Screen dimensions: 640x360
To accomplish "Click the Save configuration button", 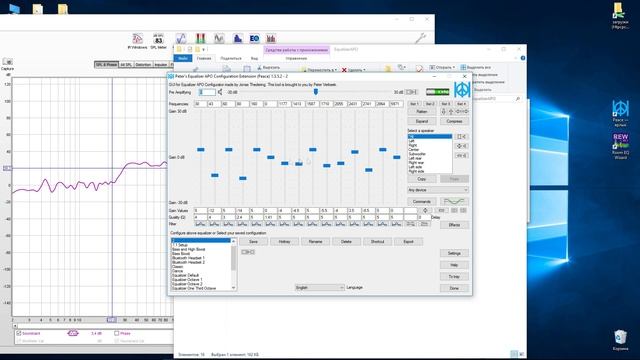I will coord(253,242).
